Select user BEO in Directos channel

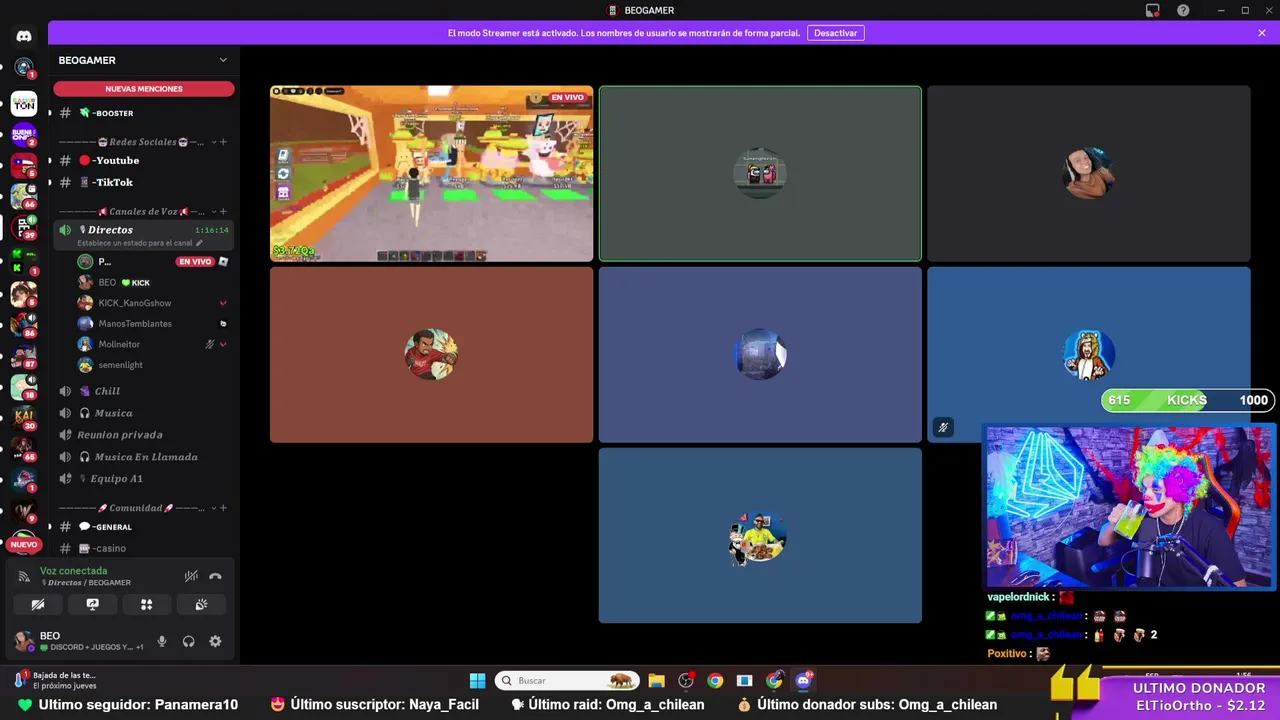153,282
